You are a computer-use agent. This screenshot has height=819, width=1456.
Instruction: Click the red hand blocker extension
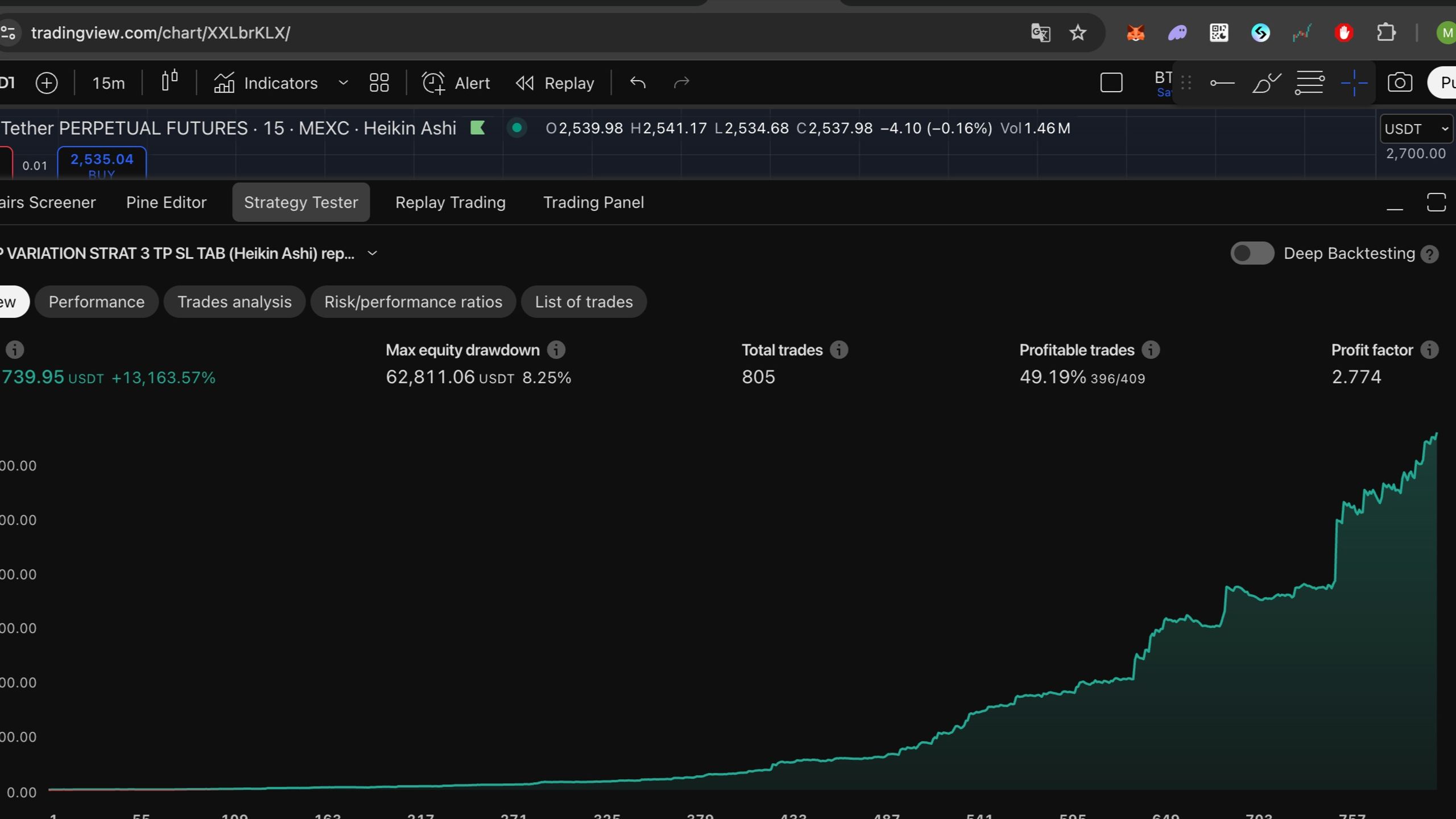pos(1344,33)
